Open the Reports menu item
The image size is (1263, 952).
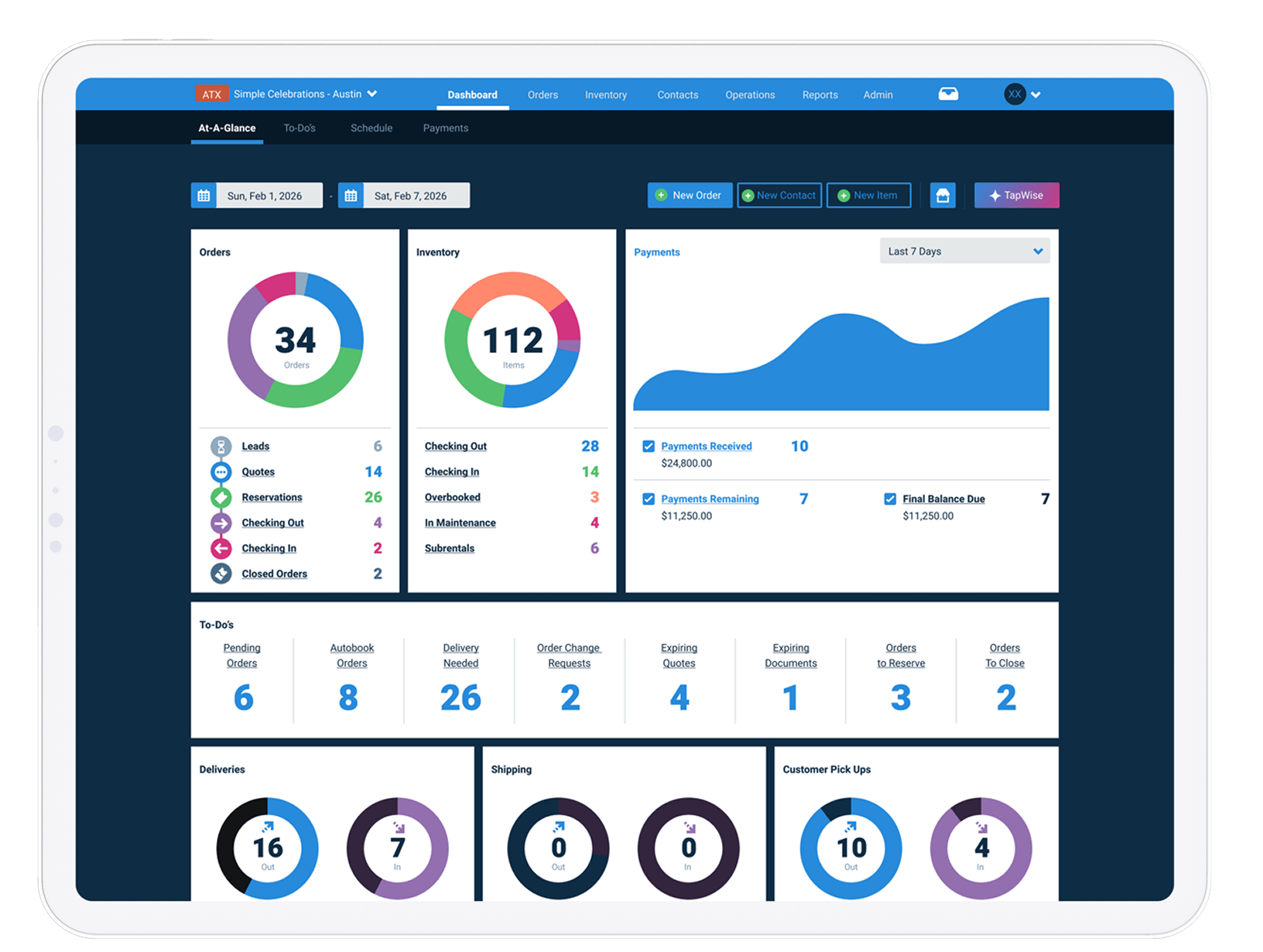click(820, 94)
